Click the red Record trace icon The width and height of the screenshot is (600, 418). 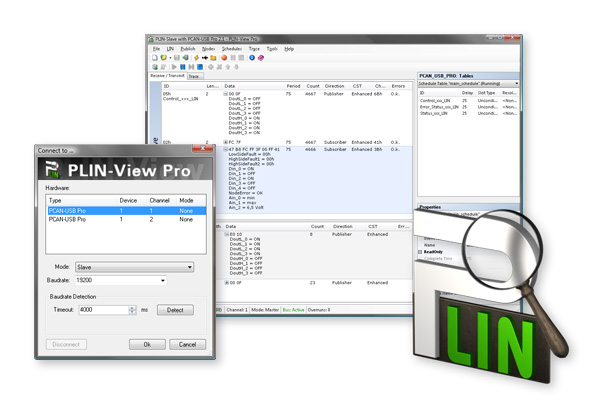(x=224, y=58)
